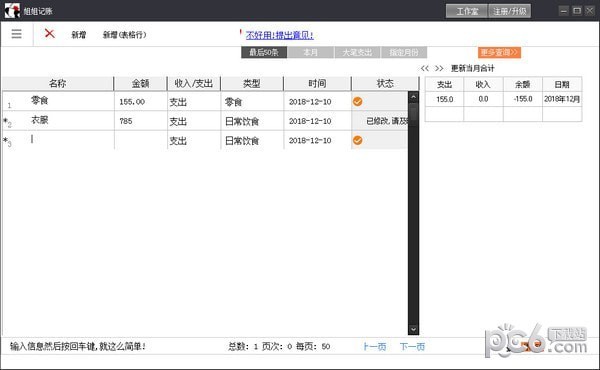Click the 2018-12-10 date in row 3
This screenshot has width=600, height=370.
pos(317,140)
